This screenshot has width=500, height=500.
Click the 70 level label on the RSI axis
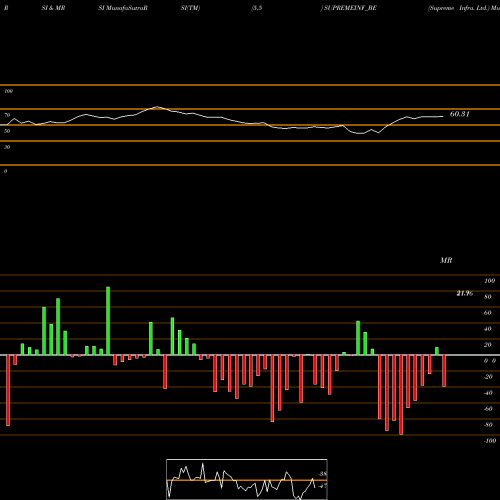click(7, 115)
